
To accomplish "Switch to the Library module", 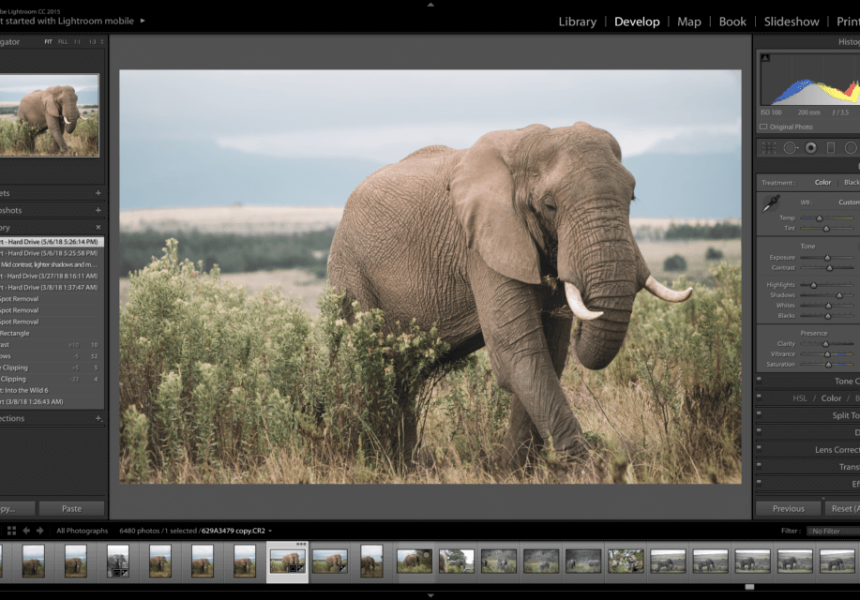I will 577,21.
